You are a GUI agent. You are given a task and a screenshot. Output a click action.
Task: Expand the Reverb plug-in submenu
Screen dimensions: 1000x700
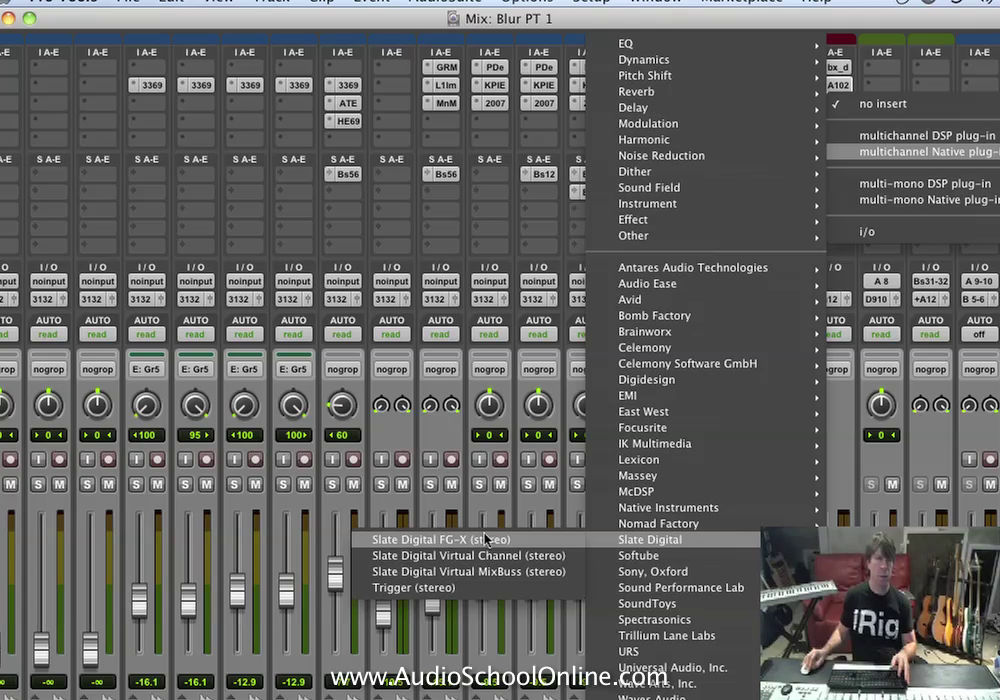[706, 91]
